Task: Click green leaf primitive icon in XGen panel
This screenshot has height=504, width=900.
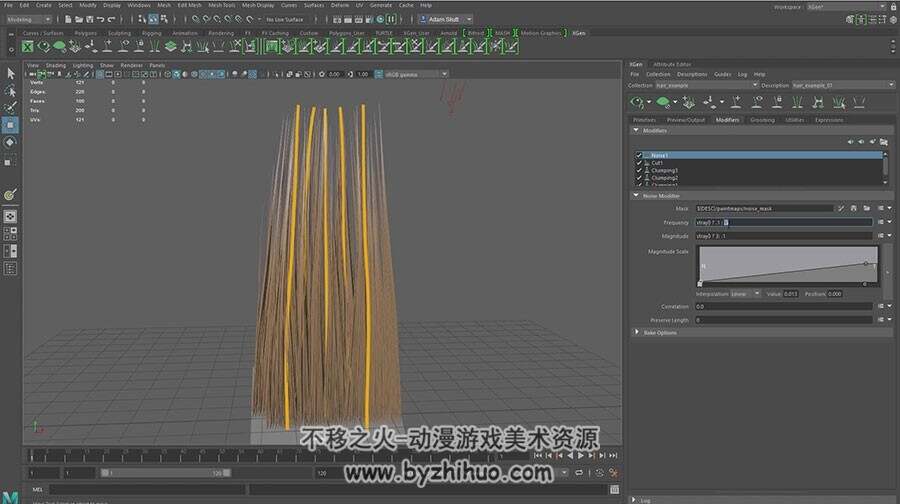Action: [x=663, y=102]
